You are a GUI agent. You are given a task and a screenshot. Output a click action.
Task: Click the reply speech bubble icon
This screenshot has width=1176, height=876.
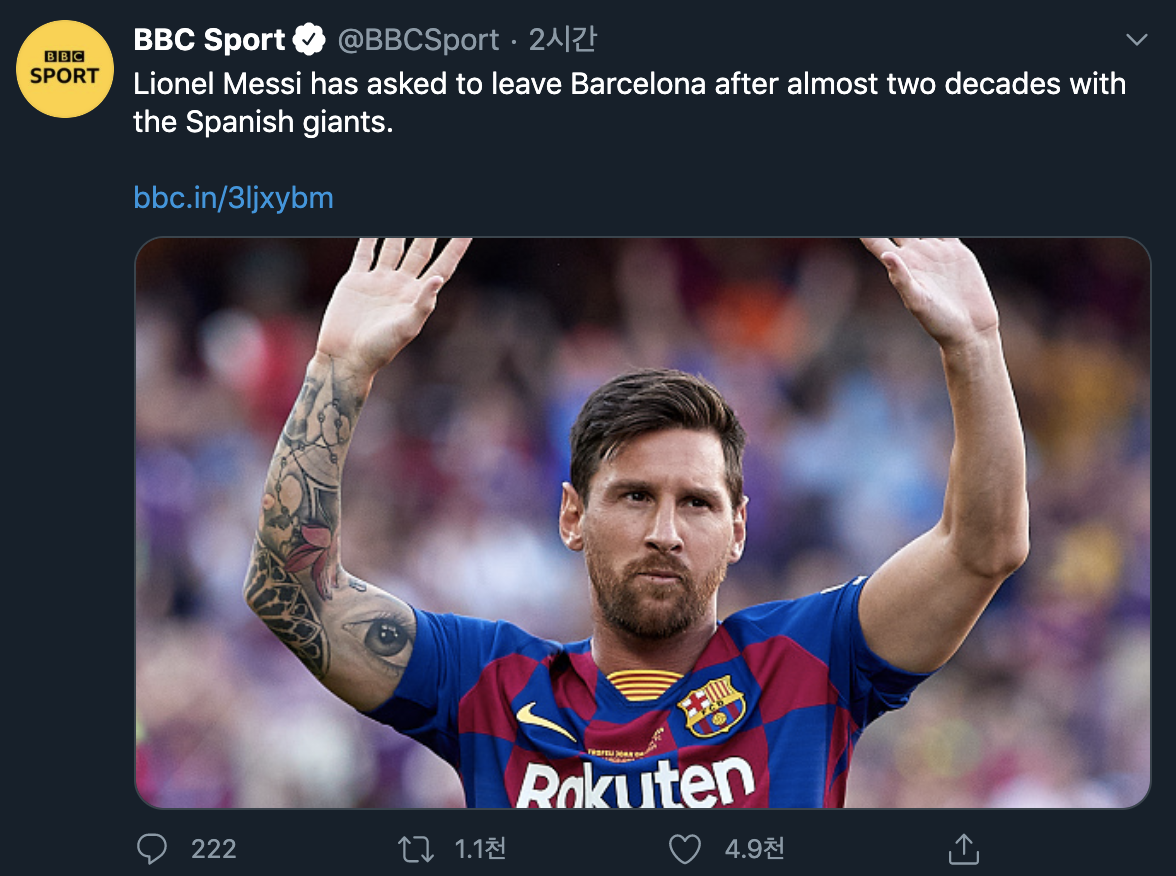click(x=152, y=849)
